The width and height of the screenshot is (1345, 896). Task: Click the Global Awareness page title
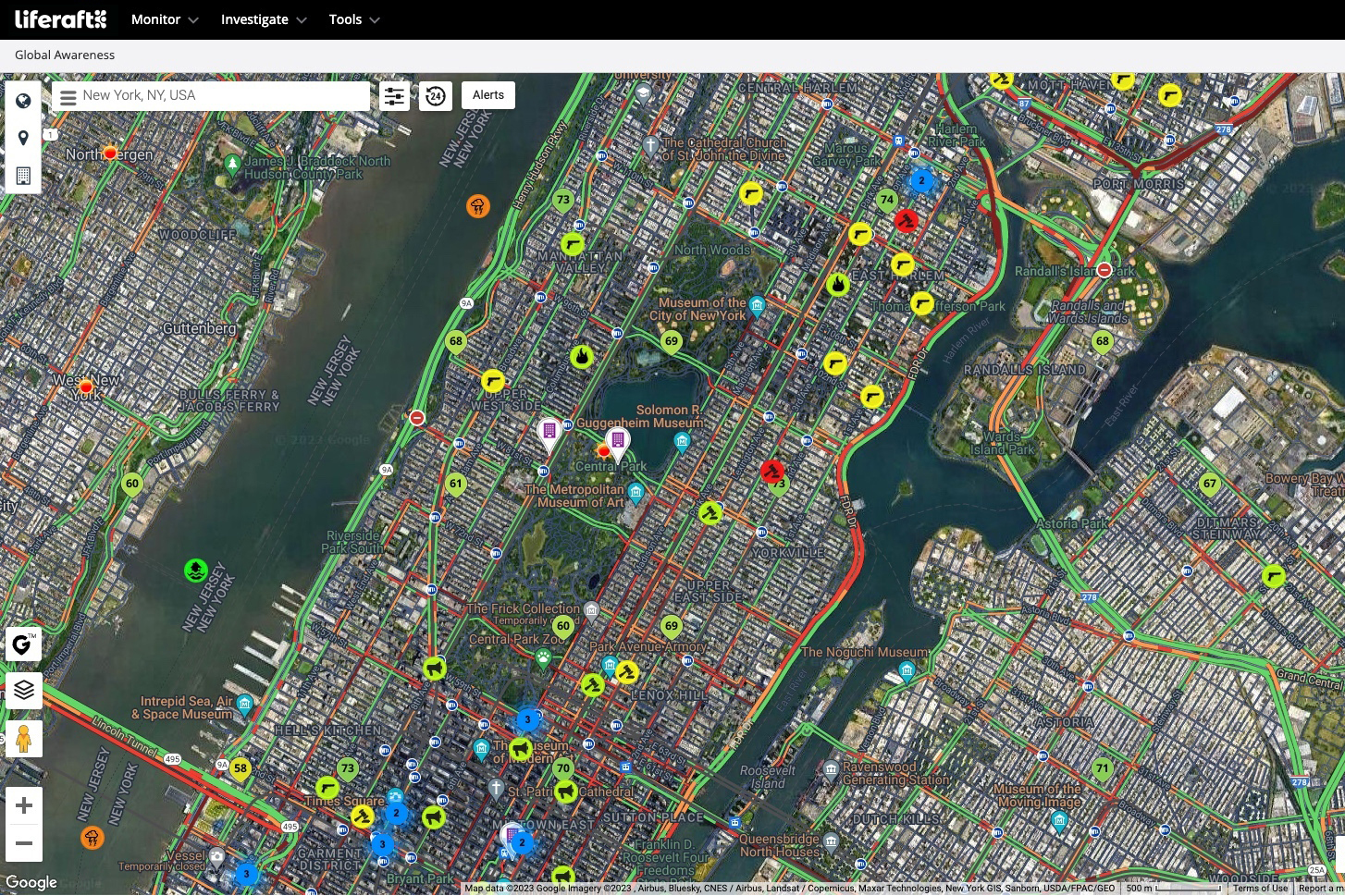tap(65, 55)
